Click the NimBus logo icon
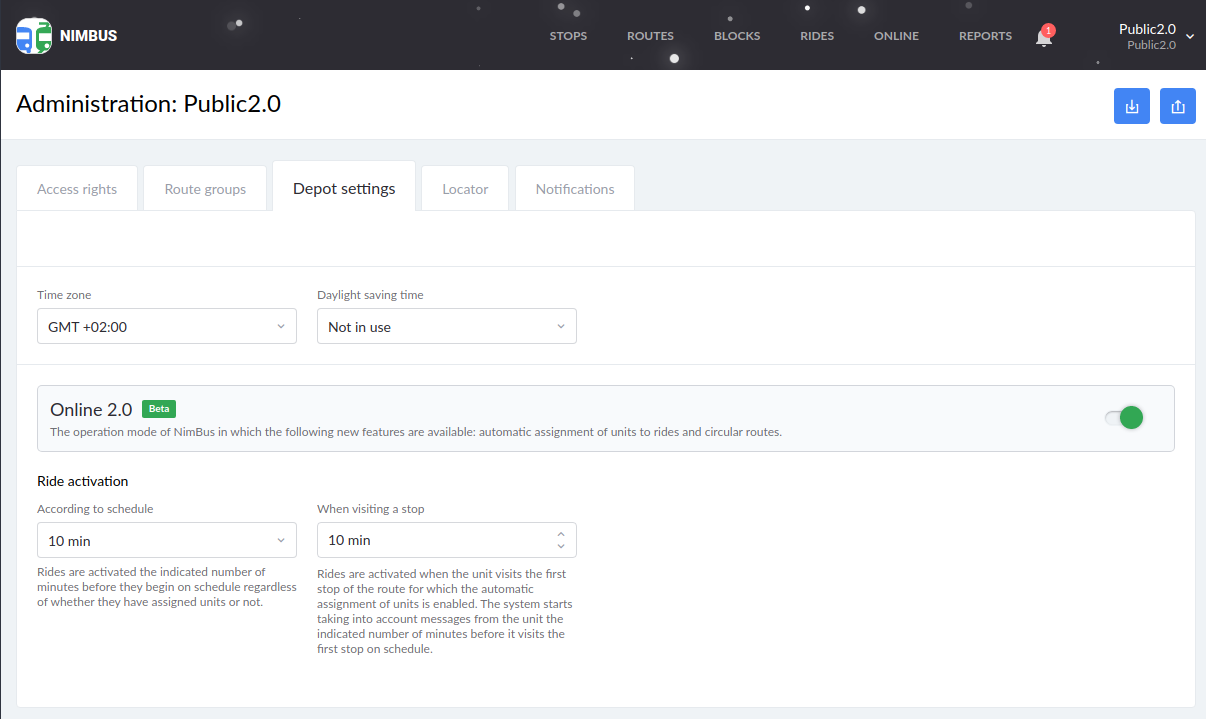 (x=34, y=36)
